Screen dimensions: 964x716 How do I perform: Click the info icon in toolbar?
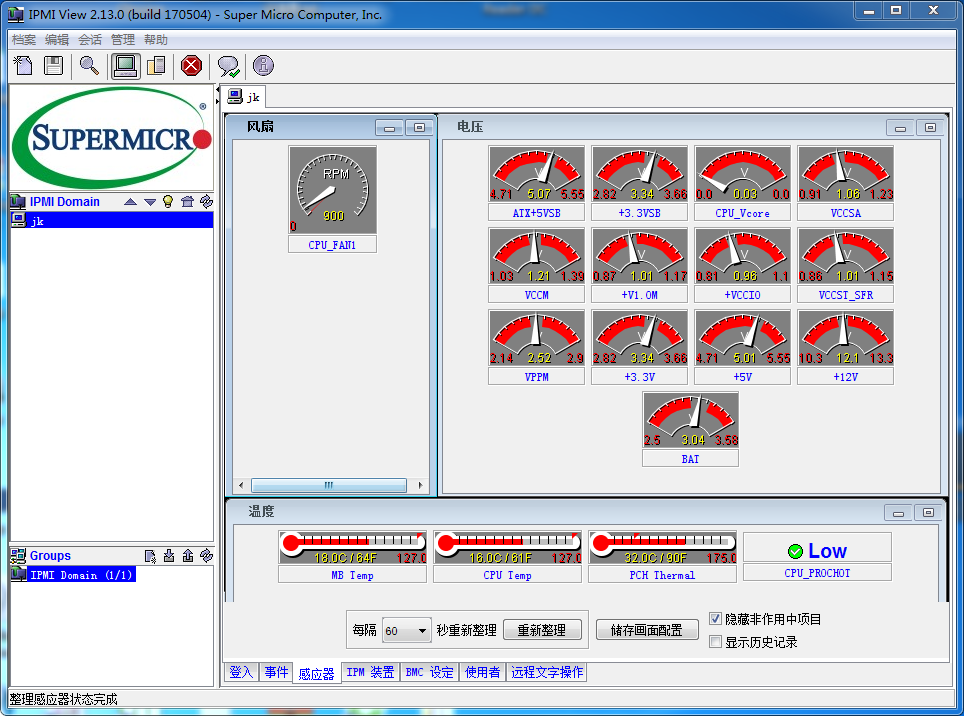[263, 66]
